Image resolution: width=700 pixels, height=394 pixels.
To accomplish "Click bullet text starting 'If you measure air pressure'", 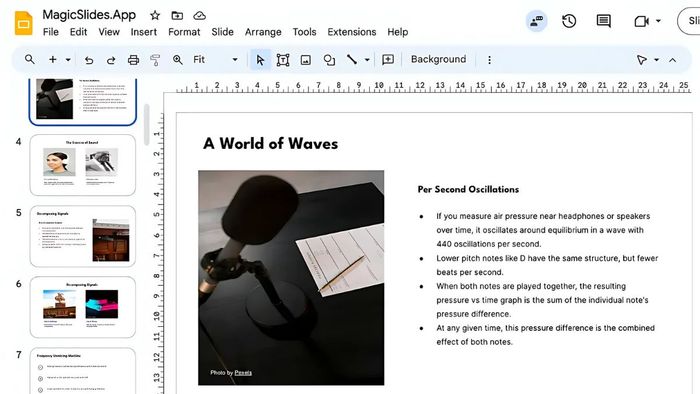I will 543,230.
